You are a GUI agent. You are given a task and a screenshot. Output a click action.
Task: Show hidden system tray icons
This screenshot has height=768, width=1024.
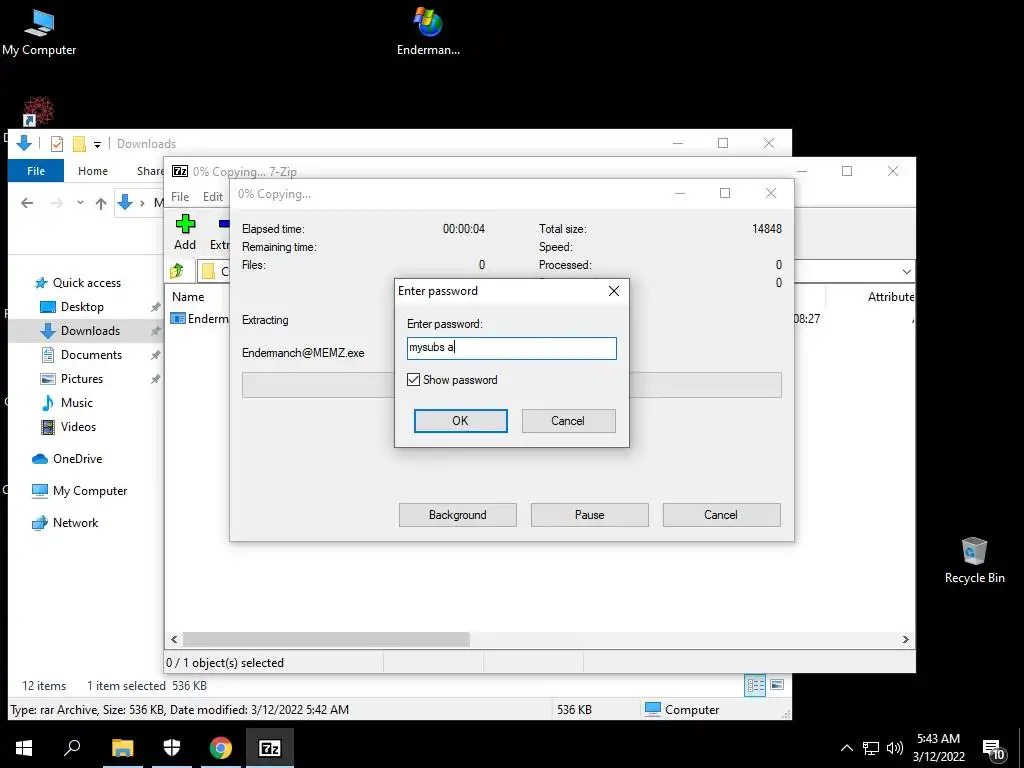click(x=846, y=748)
